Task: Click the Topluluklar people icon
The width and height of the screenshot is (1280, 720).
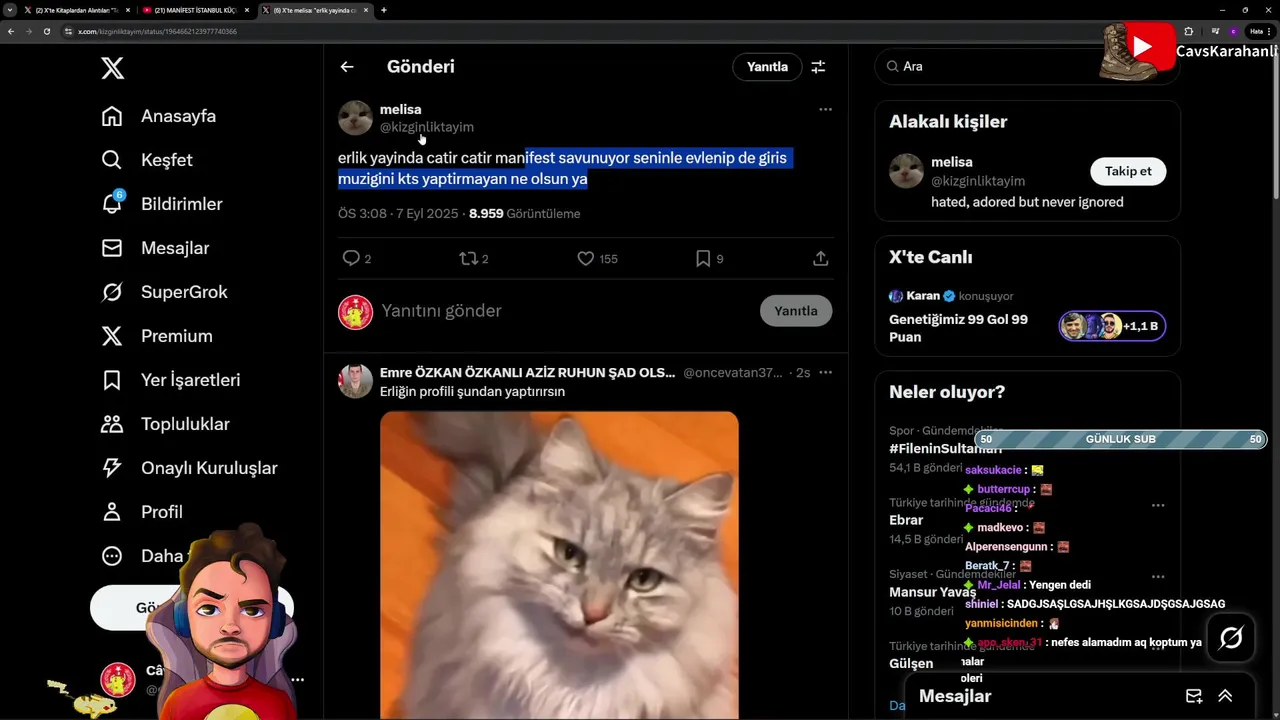Action: [x=112, y=424]
